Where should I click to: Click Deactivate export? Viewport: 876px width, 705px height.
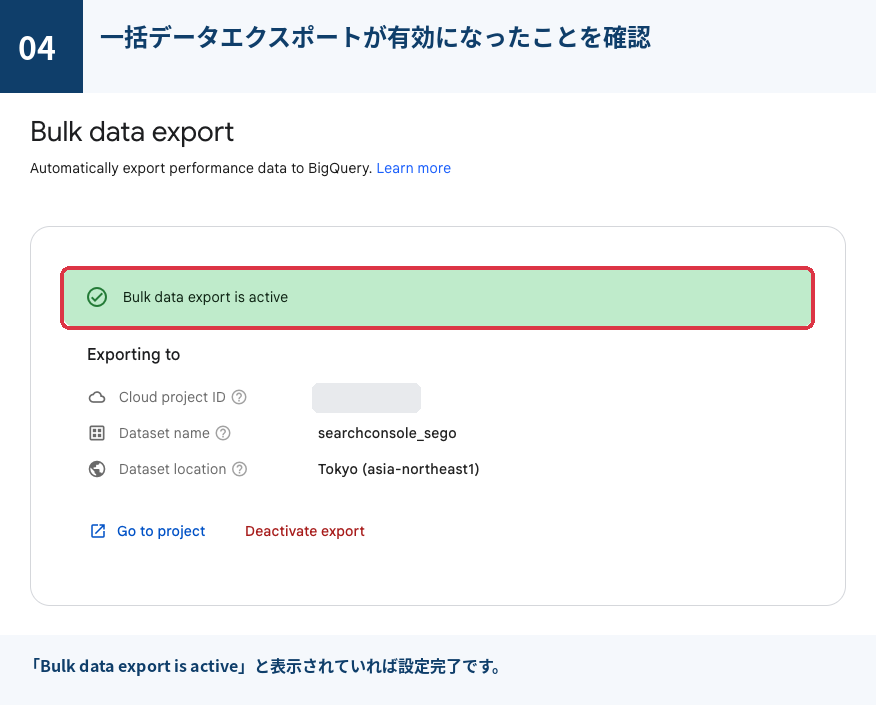tap(304, 531)
